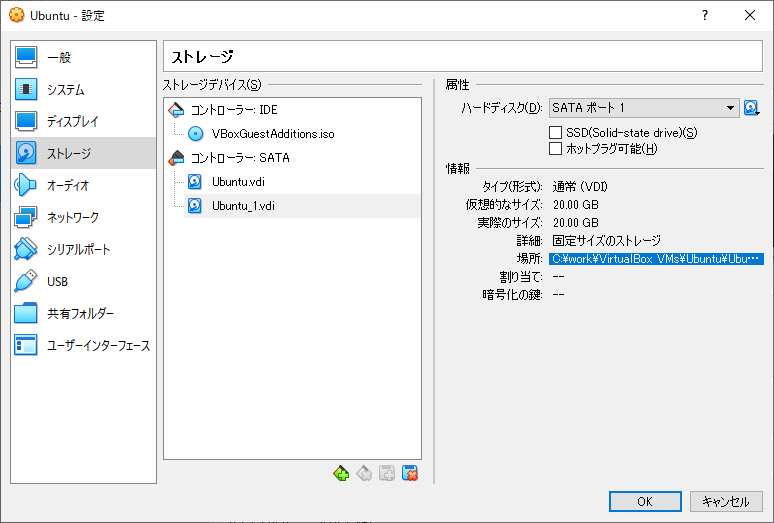The height and width of the screenshot is (523, 774).
Task: Click the ネットワーク computers icon
Action: click(26, 218)
